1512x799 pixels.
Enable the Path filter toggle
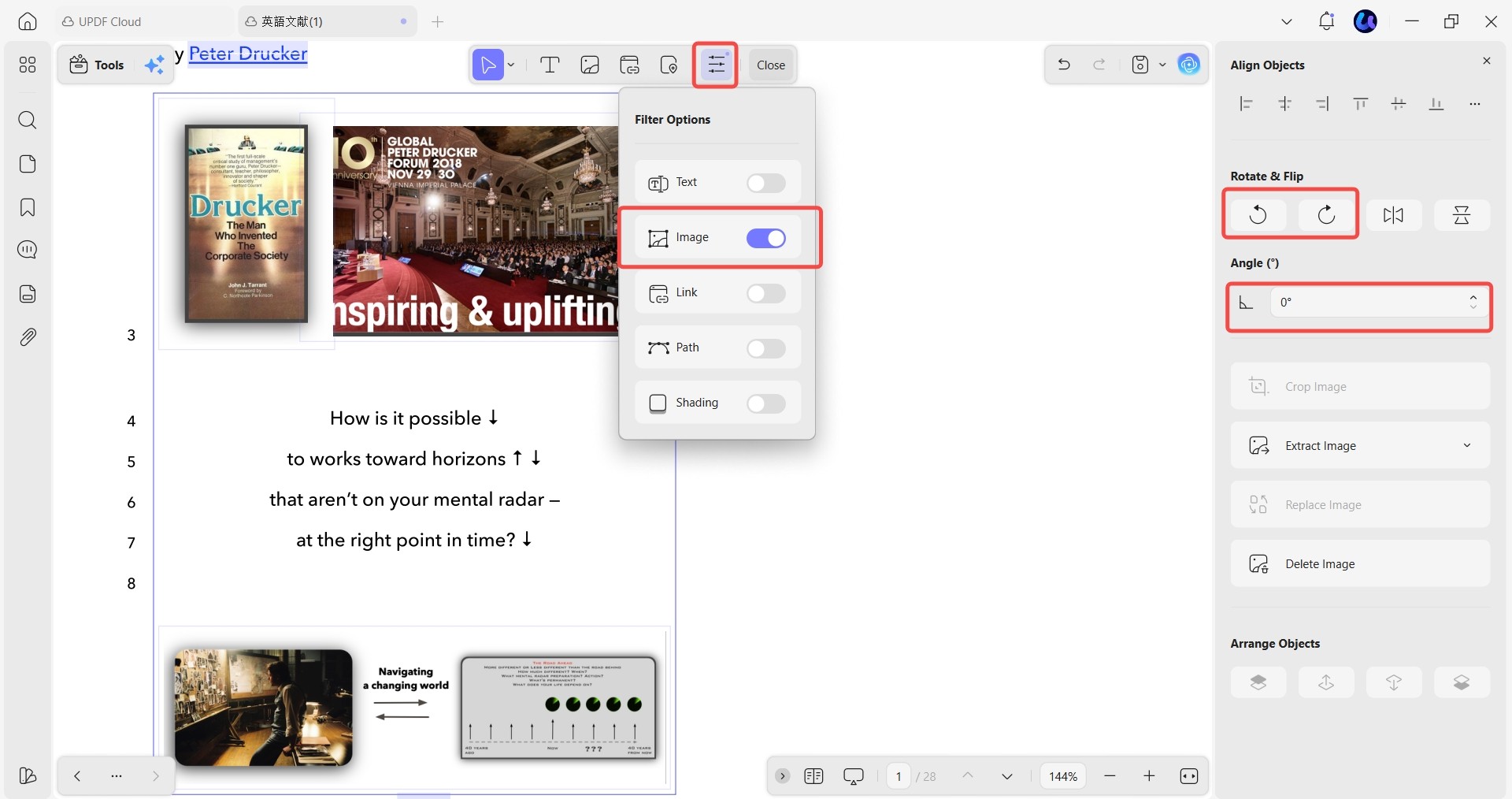tap(765, 348)
